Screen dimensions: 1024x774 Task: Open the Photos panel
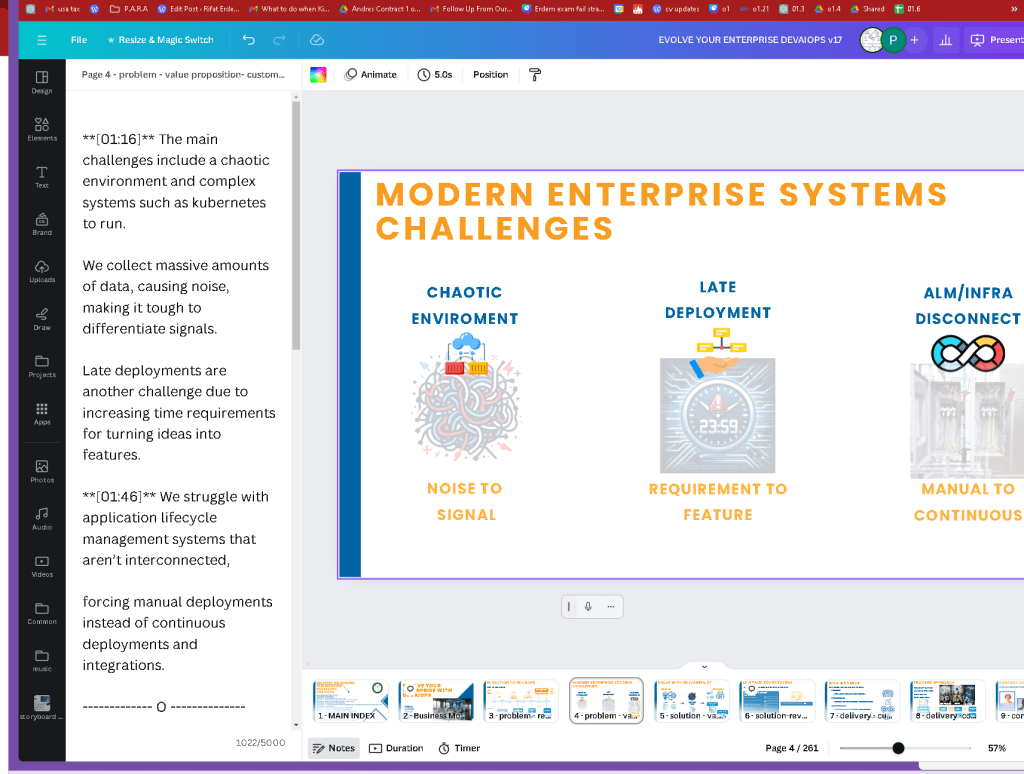[x=42, y=471]
